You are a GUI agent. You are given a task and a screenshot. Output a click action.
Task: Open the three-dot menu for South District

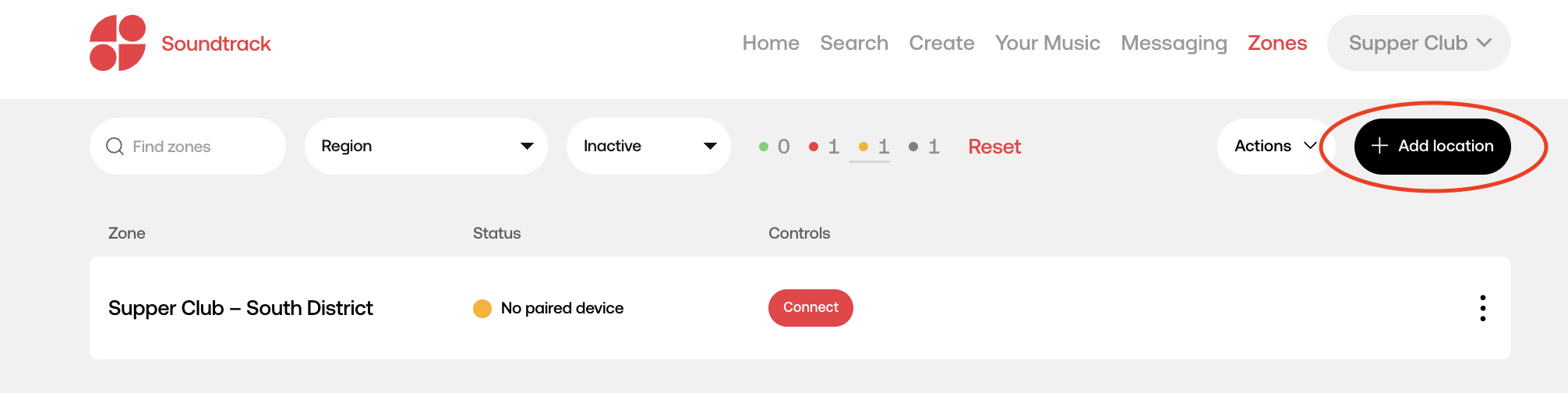tap(1482, 308)
